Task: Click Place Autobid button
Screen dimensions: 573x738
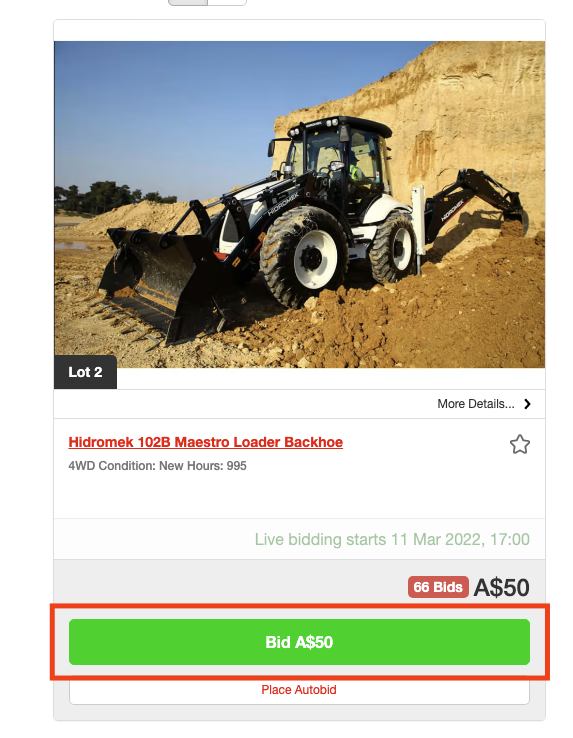Action: pyautogui.click(x=299, y=690)
